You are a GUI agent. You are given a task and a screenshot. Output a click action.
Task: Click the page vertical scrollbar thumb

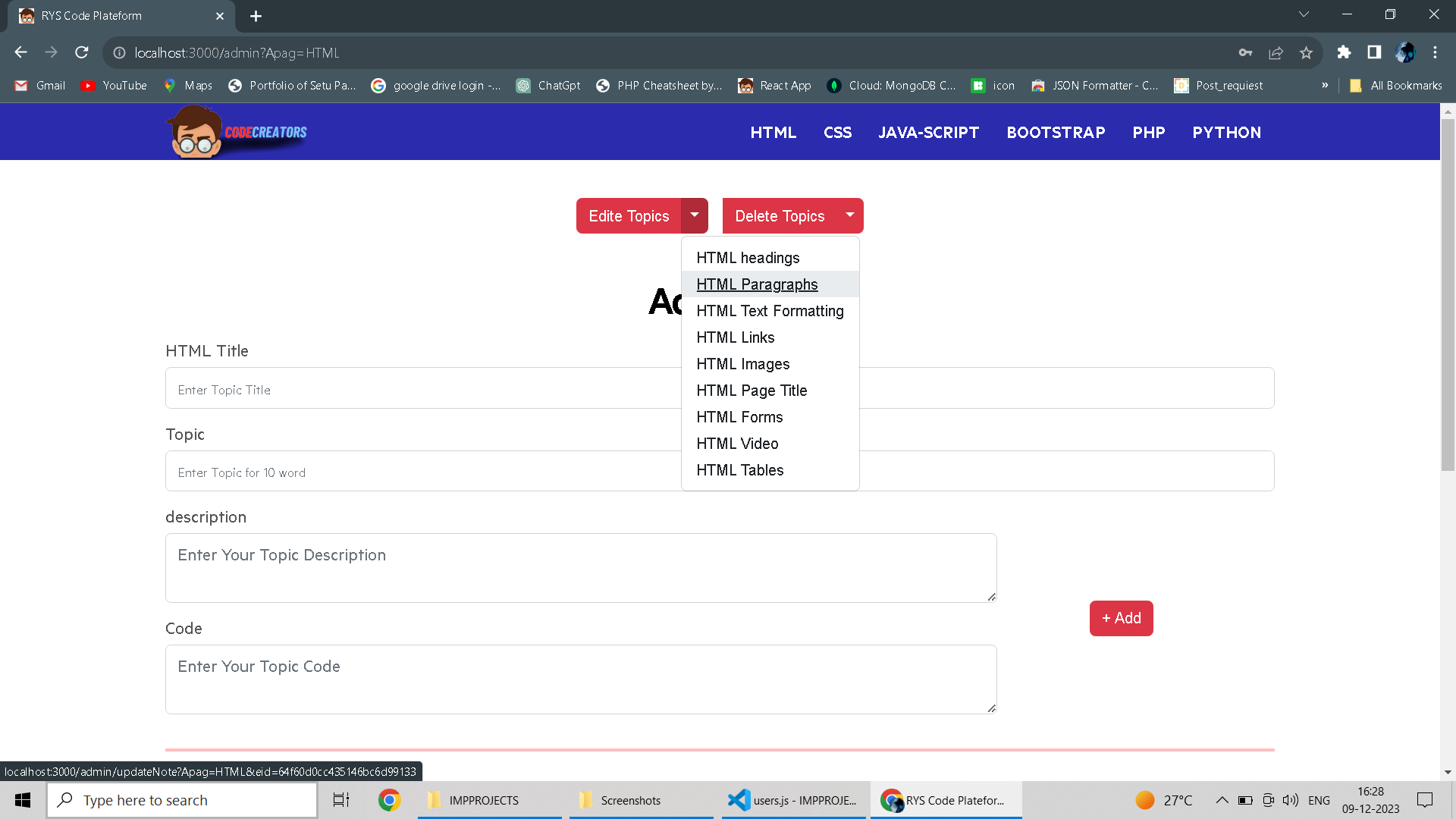[1448, 296]
